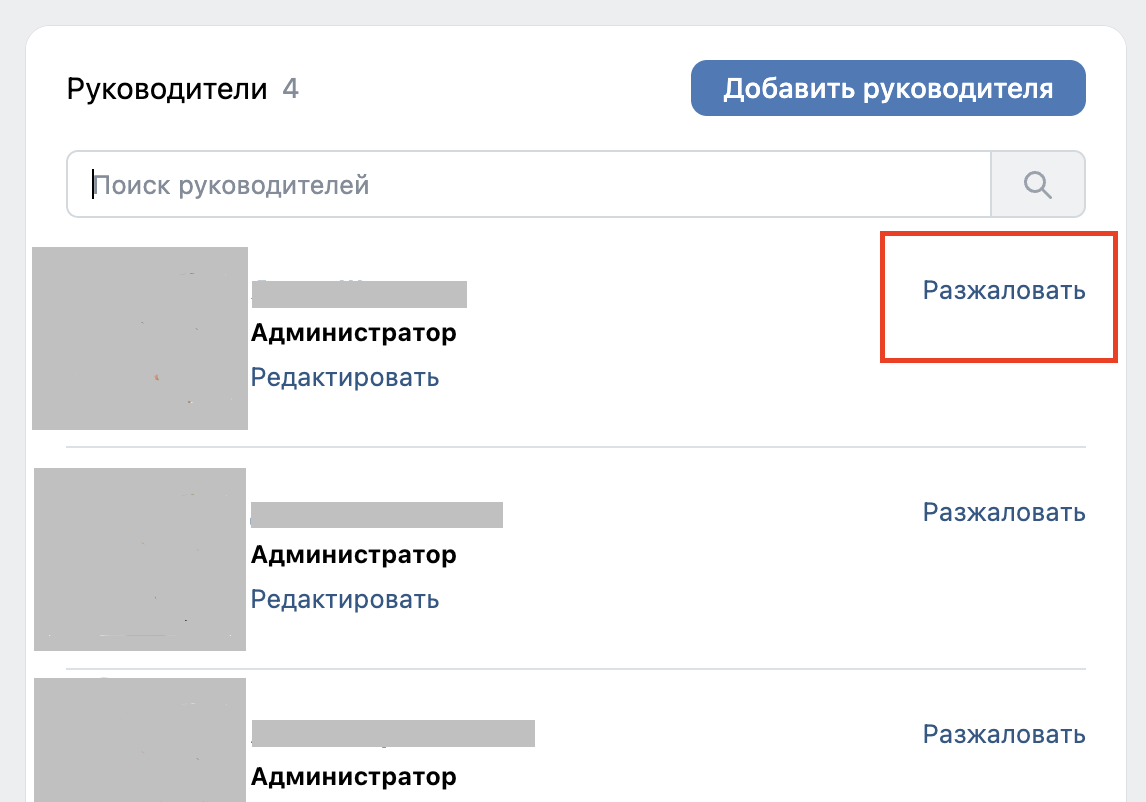Open "Редактировать" for the first administrator
This screenshot has width=1146, height=802.
pos(346,377)
